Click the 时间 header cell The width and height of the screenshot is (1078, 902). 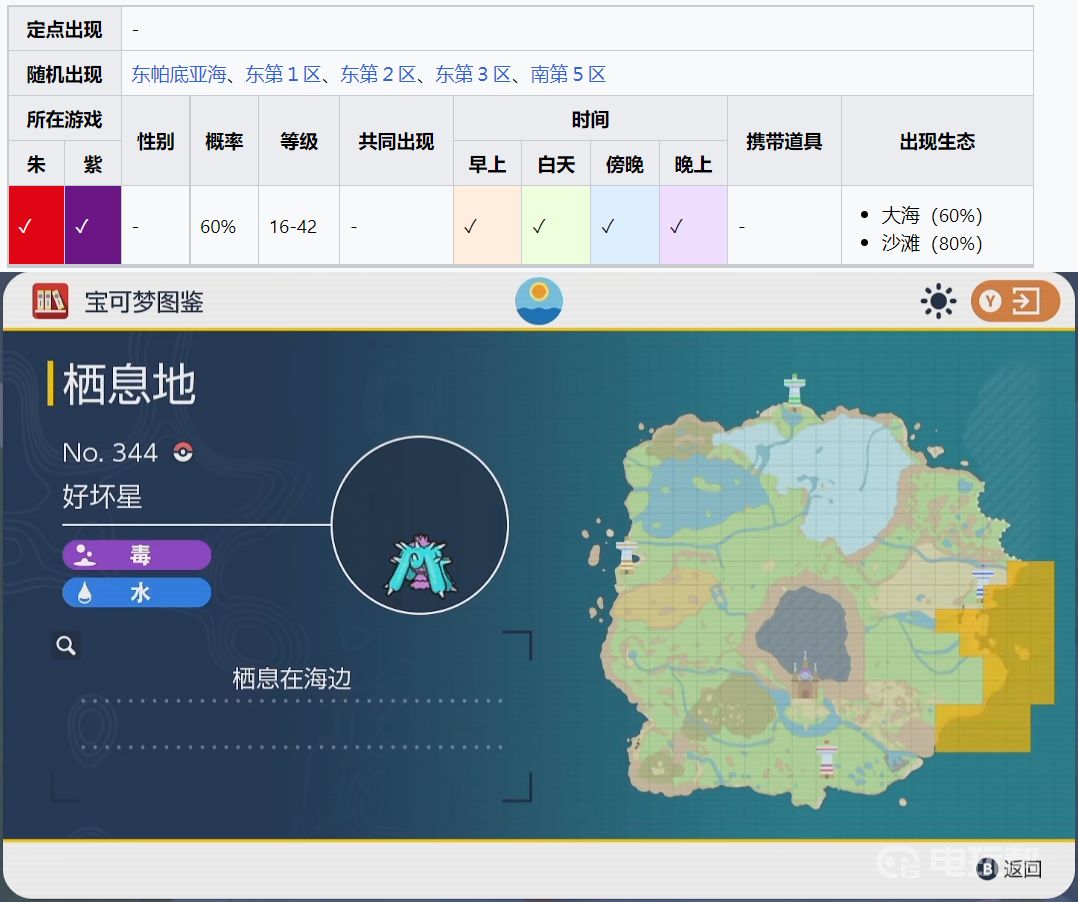point(591,119)
